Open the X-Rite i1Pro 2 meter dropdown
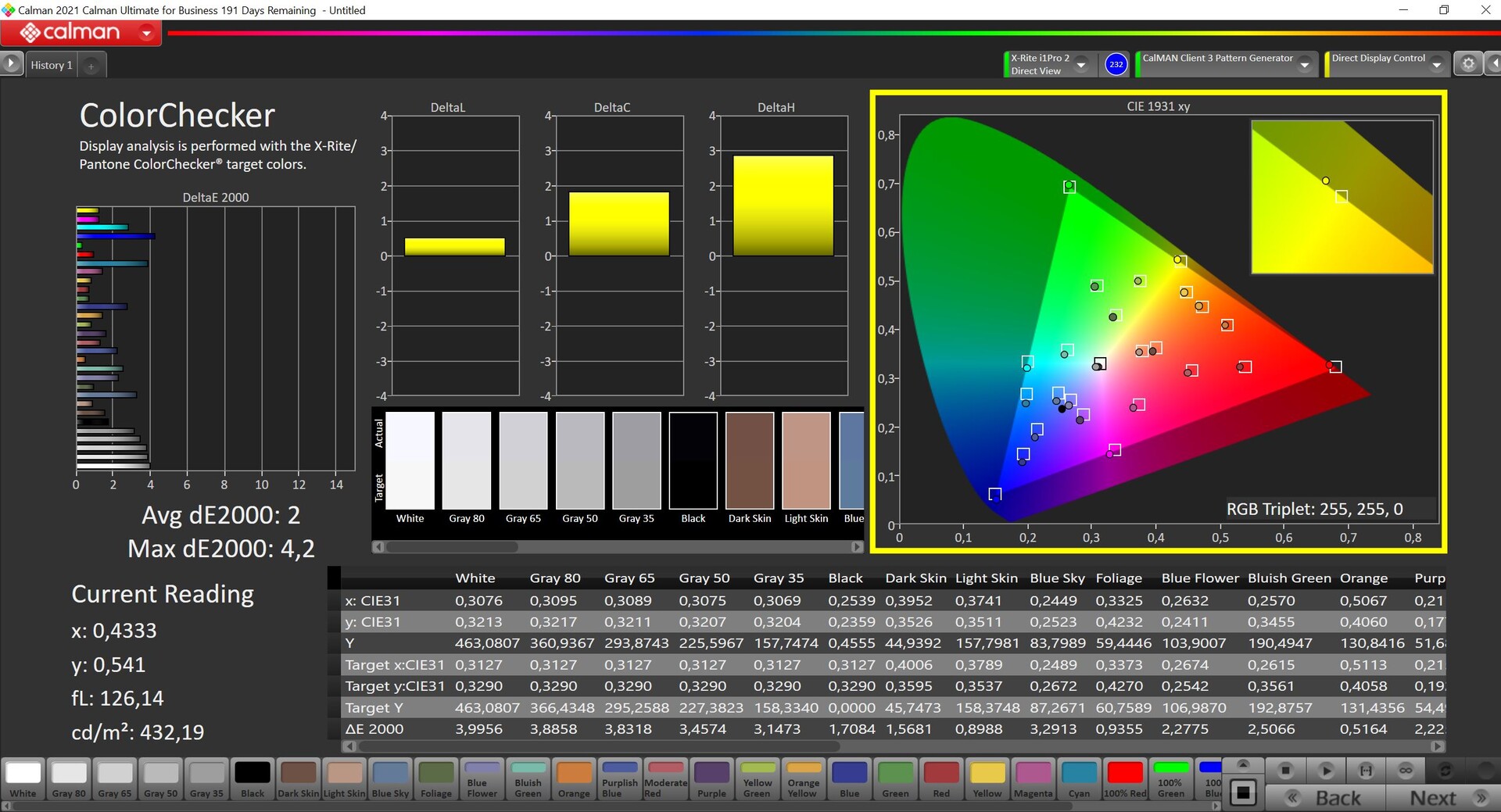 pos(1081,65)
